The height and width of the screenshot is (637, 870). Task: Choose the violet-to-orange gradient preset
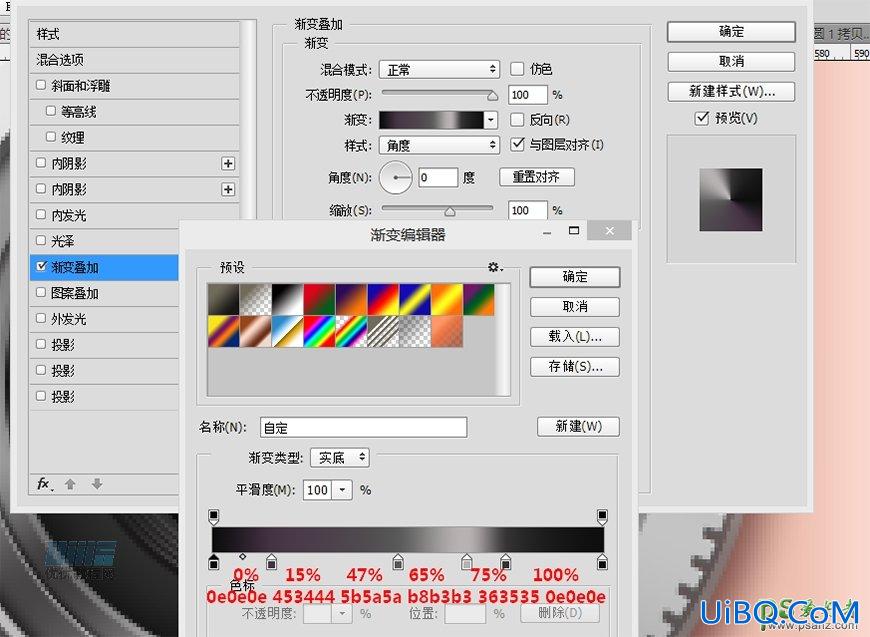351,300
